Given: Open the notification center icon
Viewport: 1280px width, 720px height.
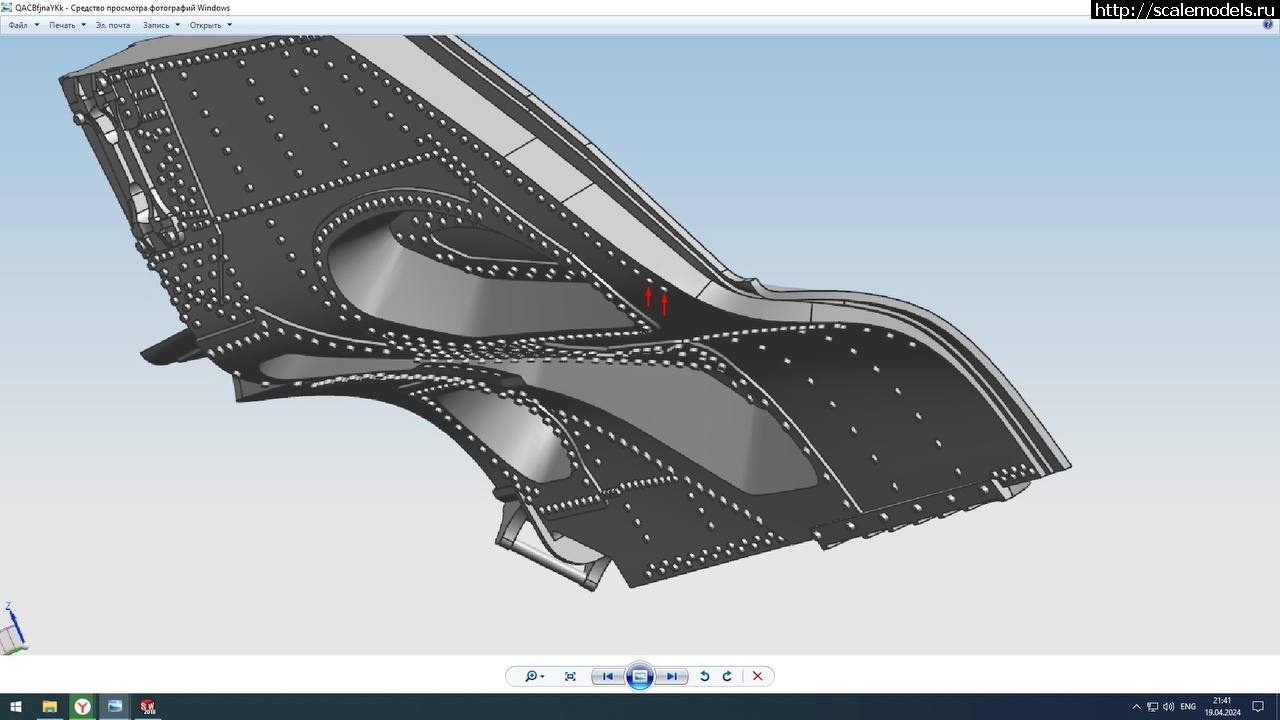Looking at the screenshot, I should point(1259,707).
